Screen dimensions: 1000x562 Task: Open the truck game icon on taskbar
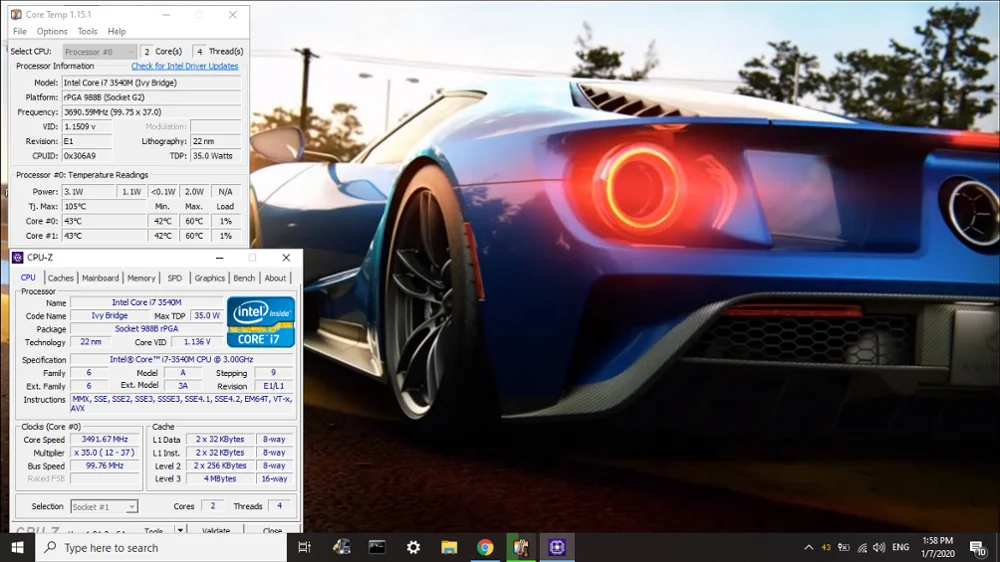(341, 547)
